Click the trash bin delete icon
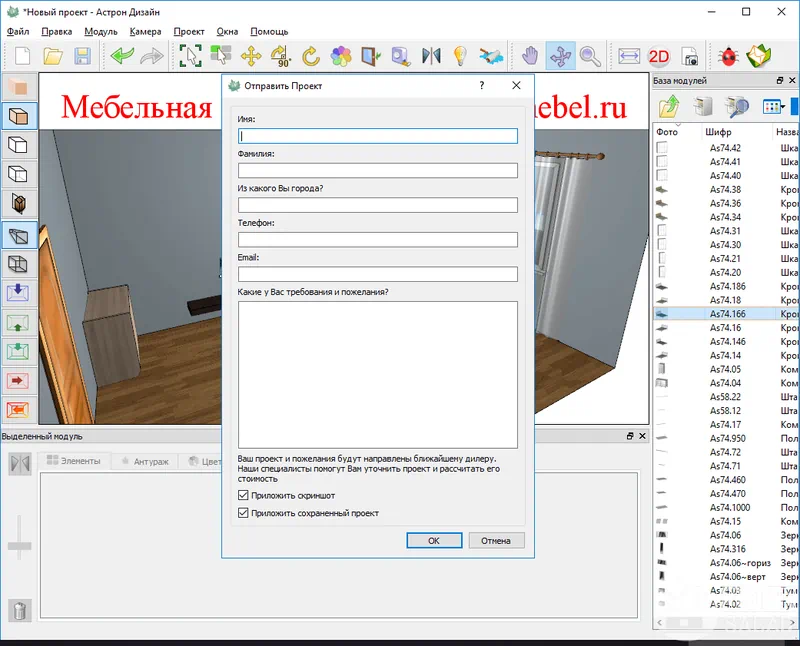This screenshot has height=646, width=800. pyautogui.click(x=20, y=610)
